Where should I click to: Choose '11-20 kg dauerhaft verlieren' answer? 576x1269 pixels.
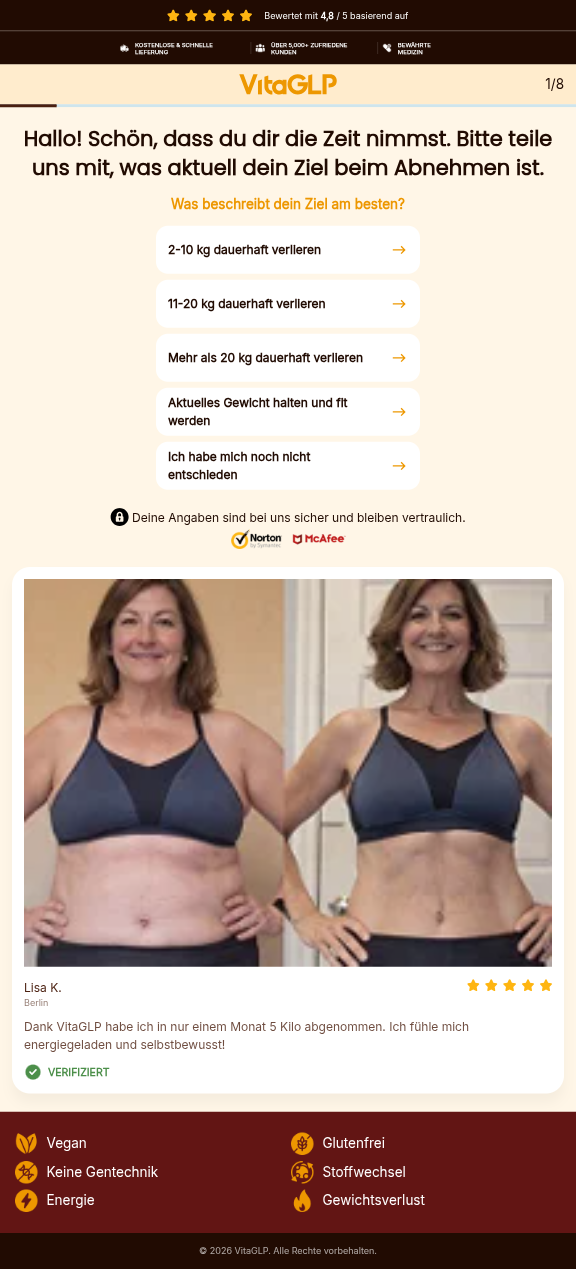pyautogui.click(x=288, y=304)
